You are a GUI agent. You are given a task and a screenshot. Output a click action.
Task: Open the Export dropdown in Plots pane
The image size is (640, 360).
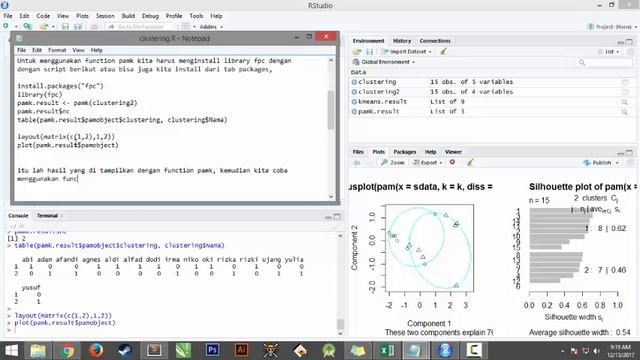pos(427,162)
